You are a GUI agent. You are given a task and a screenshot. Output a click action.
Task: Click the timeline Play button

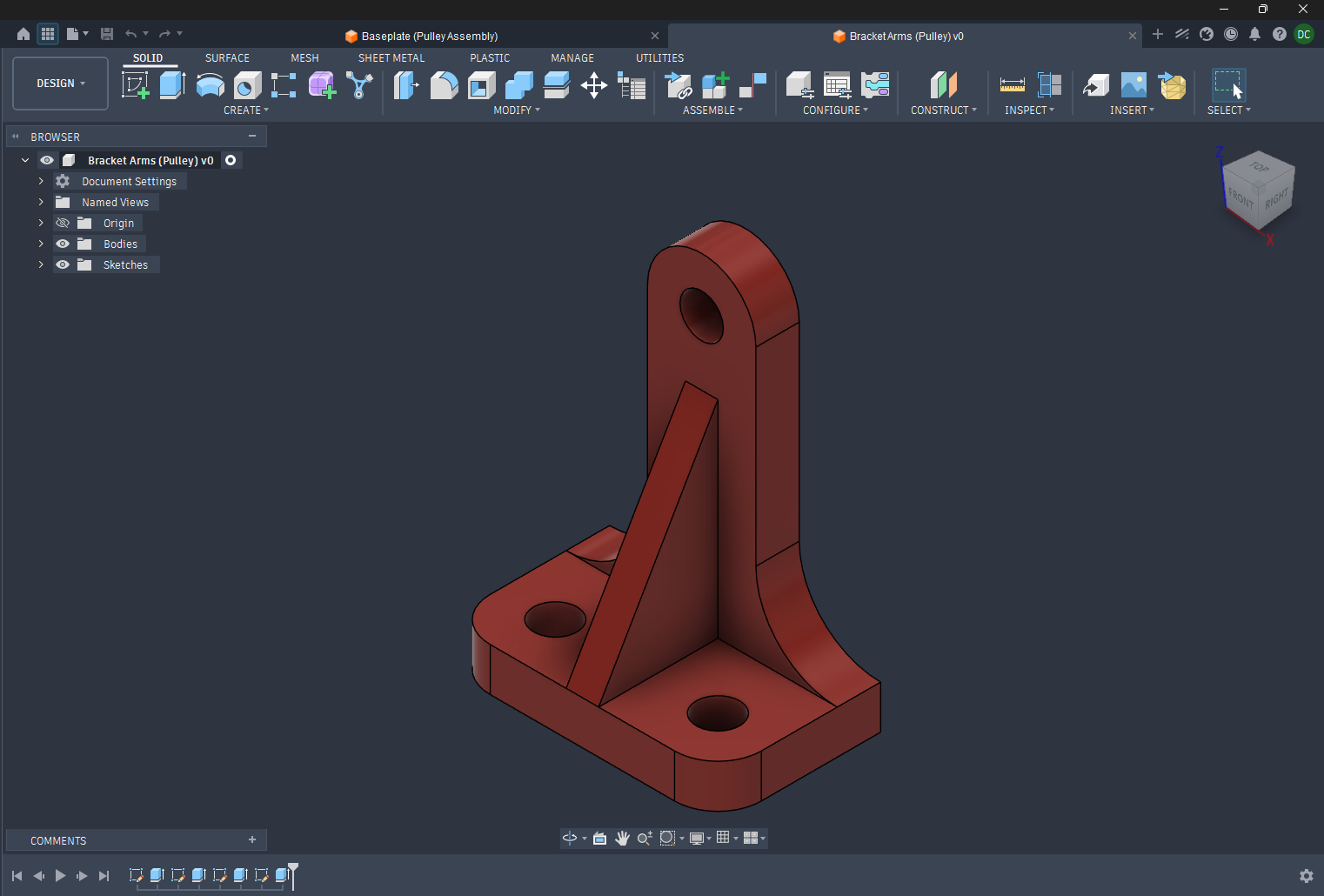[60, 876]
